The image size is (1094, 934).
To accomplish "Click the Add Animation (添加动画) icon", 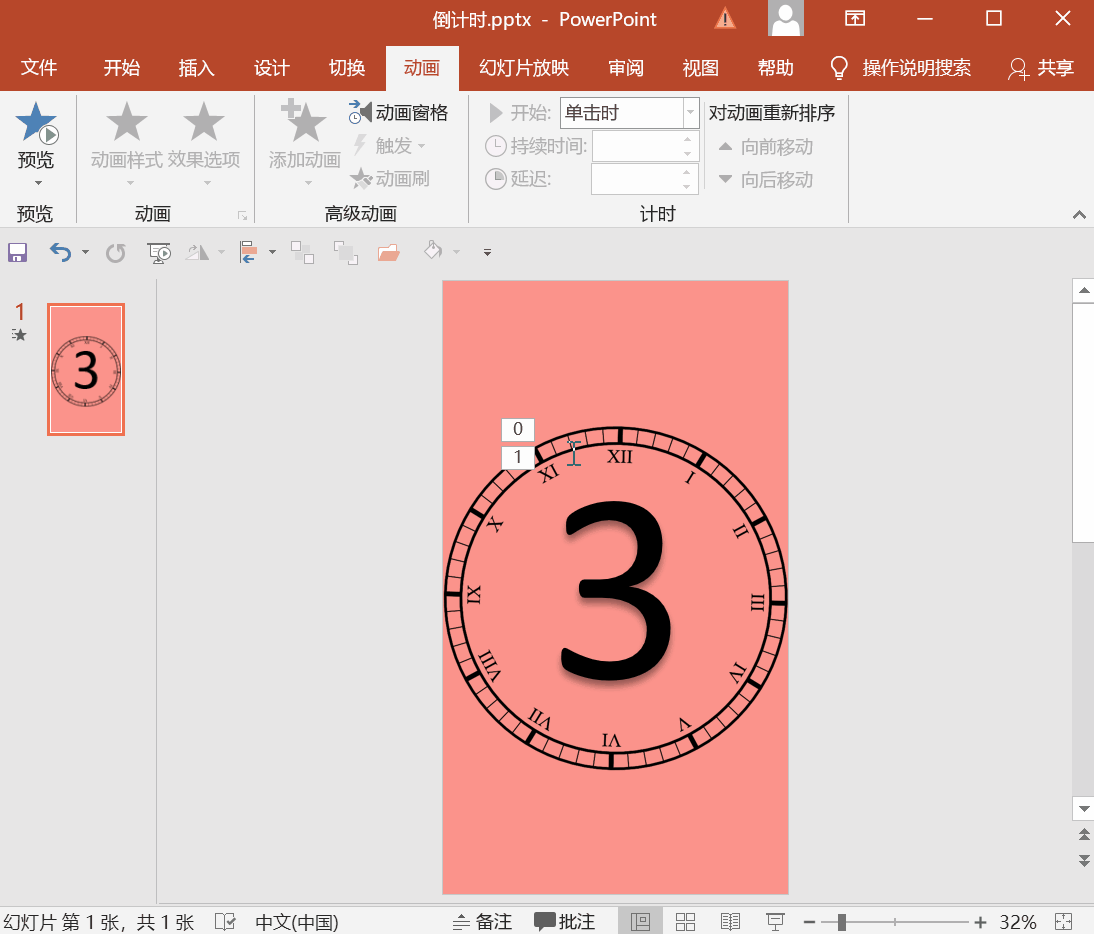I will pos(304,121).
